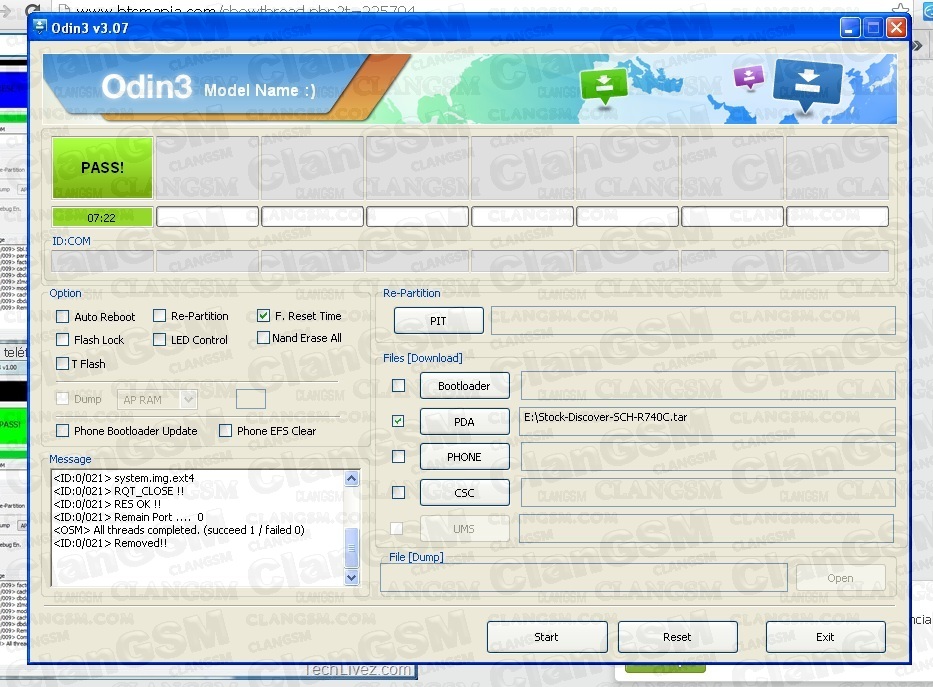
Task: Click the browser reload icon behind Odin
Action: 33,8
